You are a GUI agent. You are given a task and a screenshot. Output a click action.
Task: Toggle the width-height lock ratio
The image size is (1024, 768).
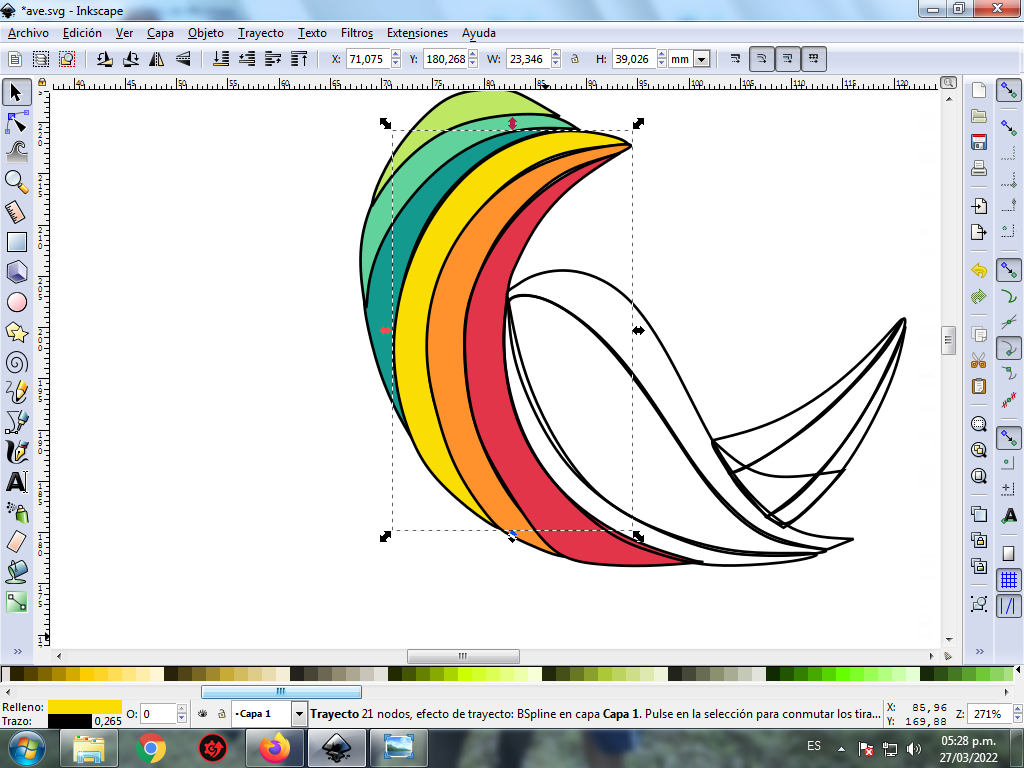pyautogui.click(x=575, y=59)
